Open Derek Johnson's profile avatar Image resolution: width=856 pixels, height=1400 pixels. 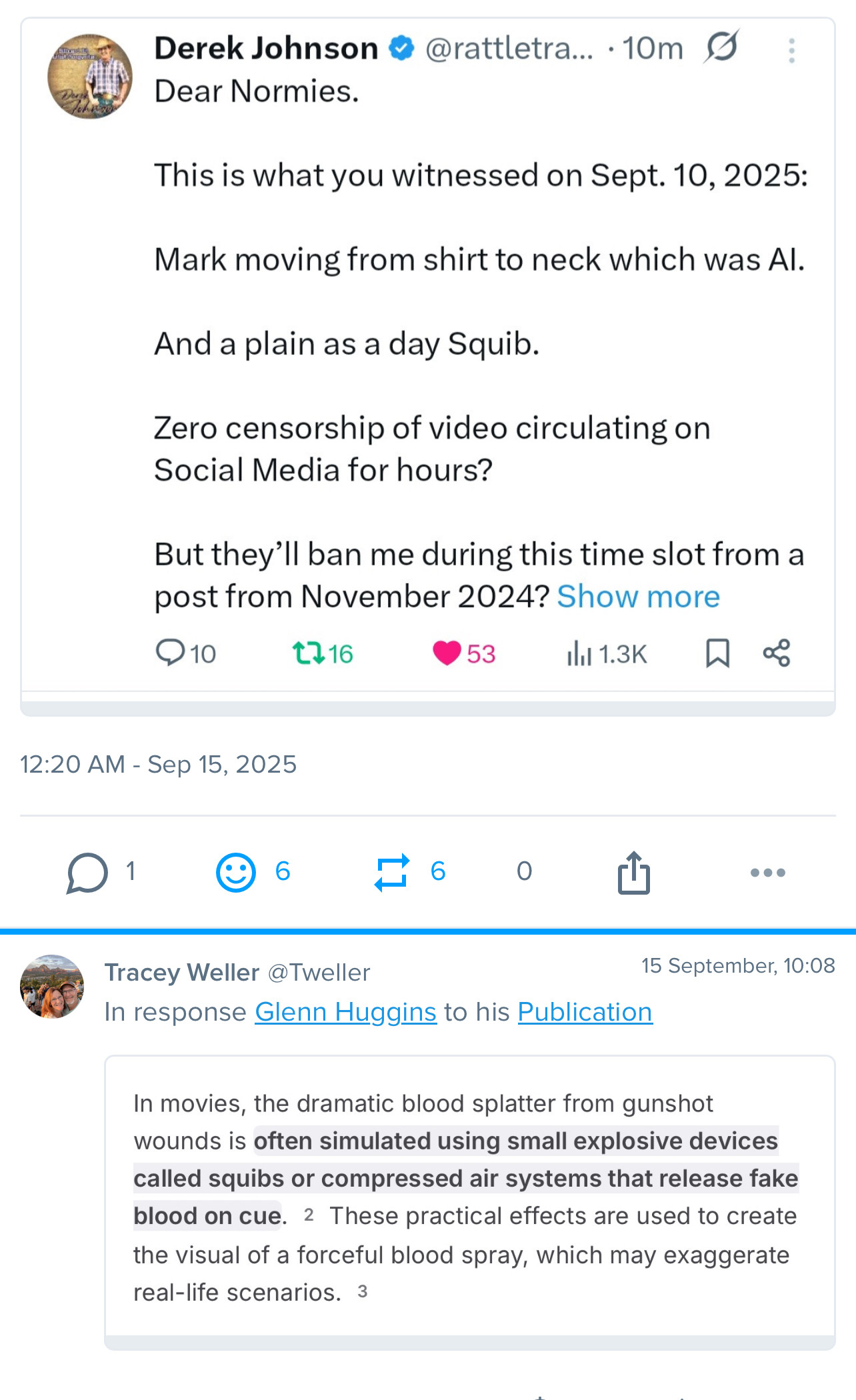click(x=90, y=77)
